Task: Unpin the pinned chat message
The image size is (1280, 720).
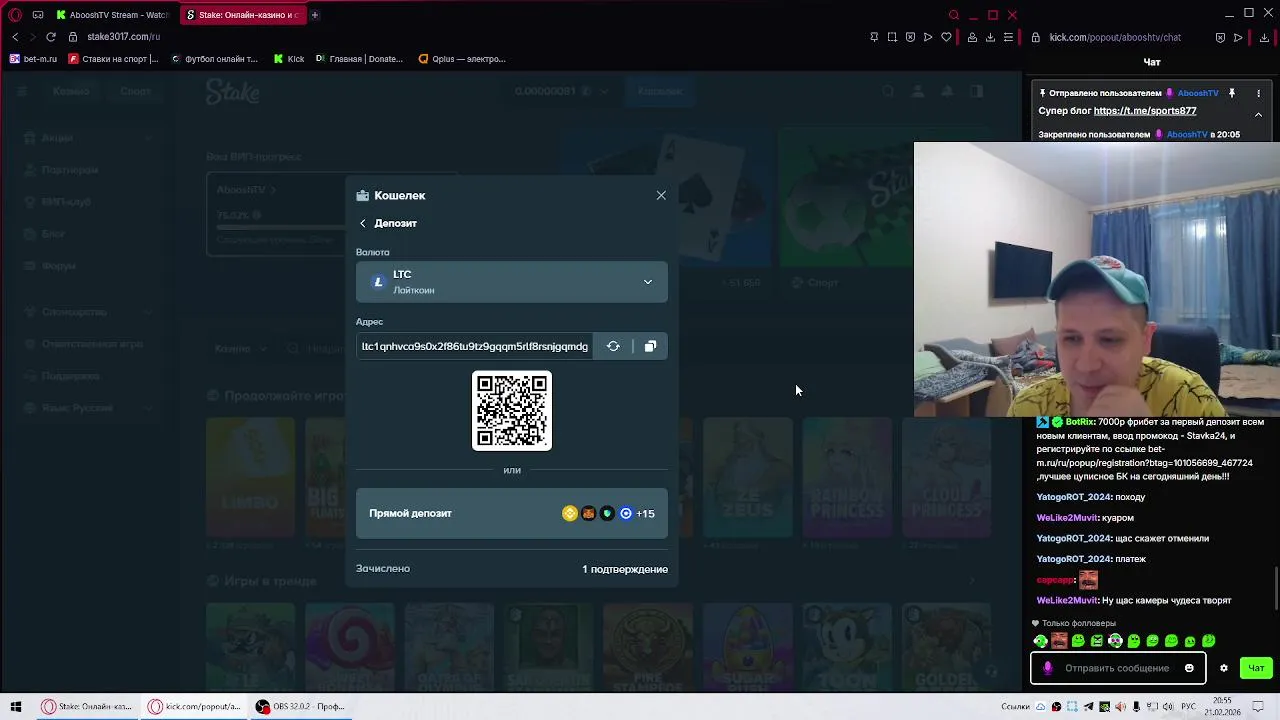Action: pos(1232,93)
